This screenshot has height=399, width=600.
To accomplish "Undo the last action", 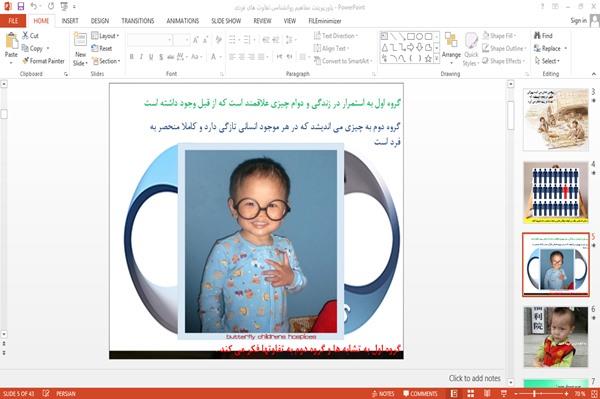I will coord(34,6).
